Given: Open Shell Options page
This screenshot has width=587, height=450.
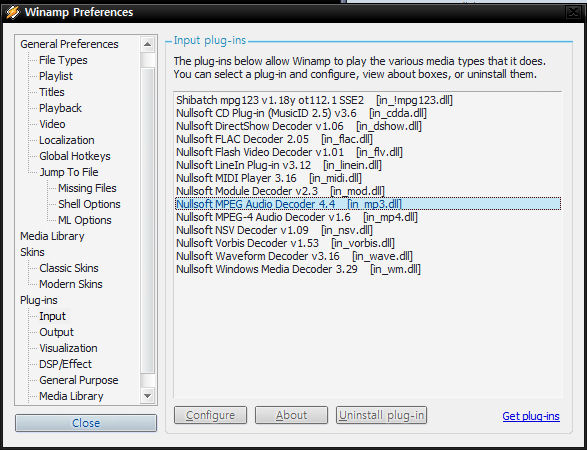Looking at the screenshot, I should tap(89, 204).
